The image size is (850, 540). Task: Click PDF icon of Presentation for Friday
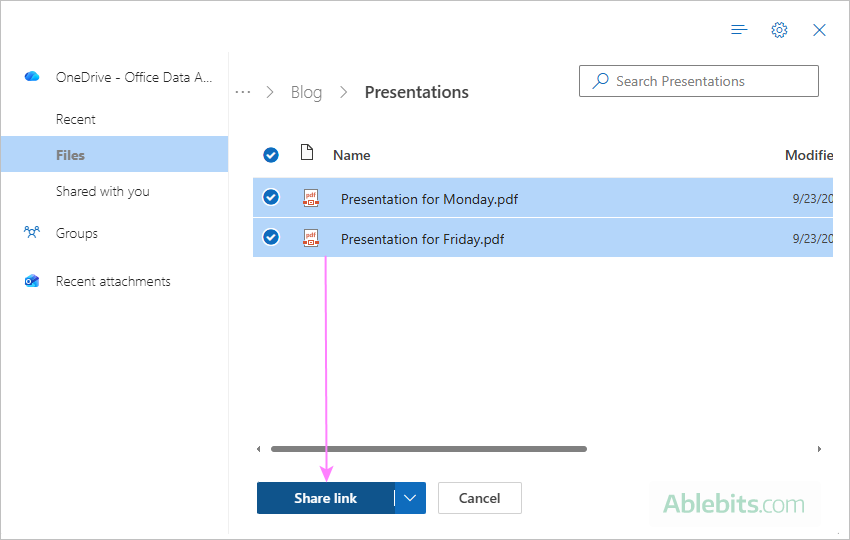coord(311,238)
